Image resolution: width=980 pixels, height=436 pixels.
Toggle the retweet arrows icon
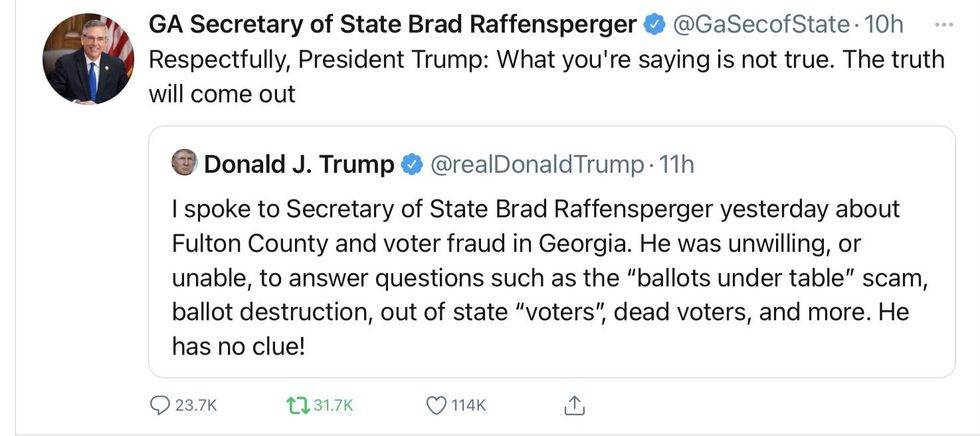(298, 405)
